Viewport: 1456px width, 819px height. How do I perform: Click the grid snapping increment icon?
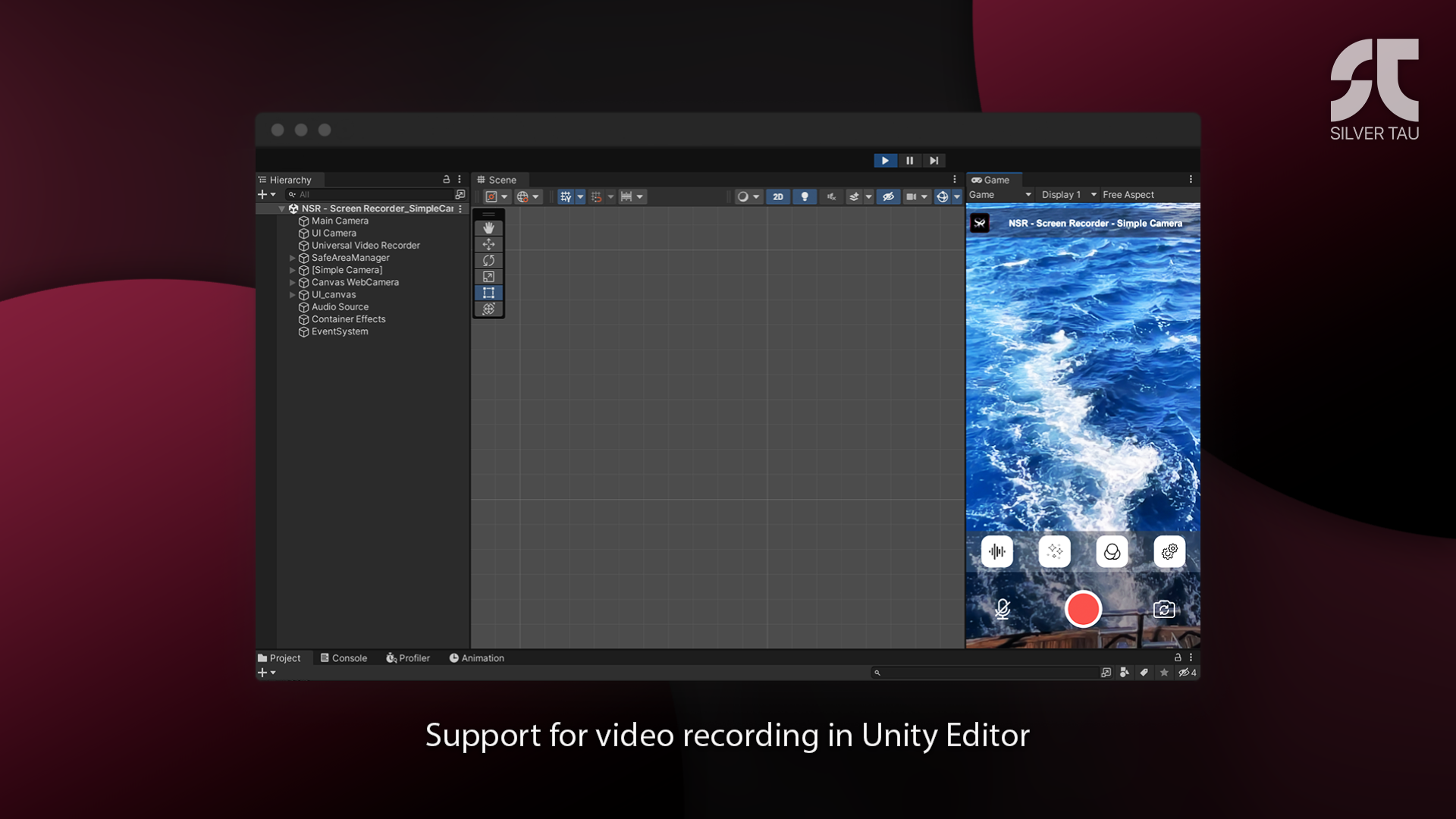pos(596,196)
